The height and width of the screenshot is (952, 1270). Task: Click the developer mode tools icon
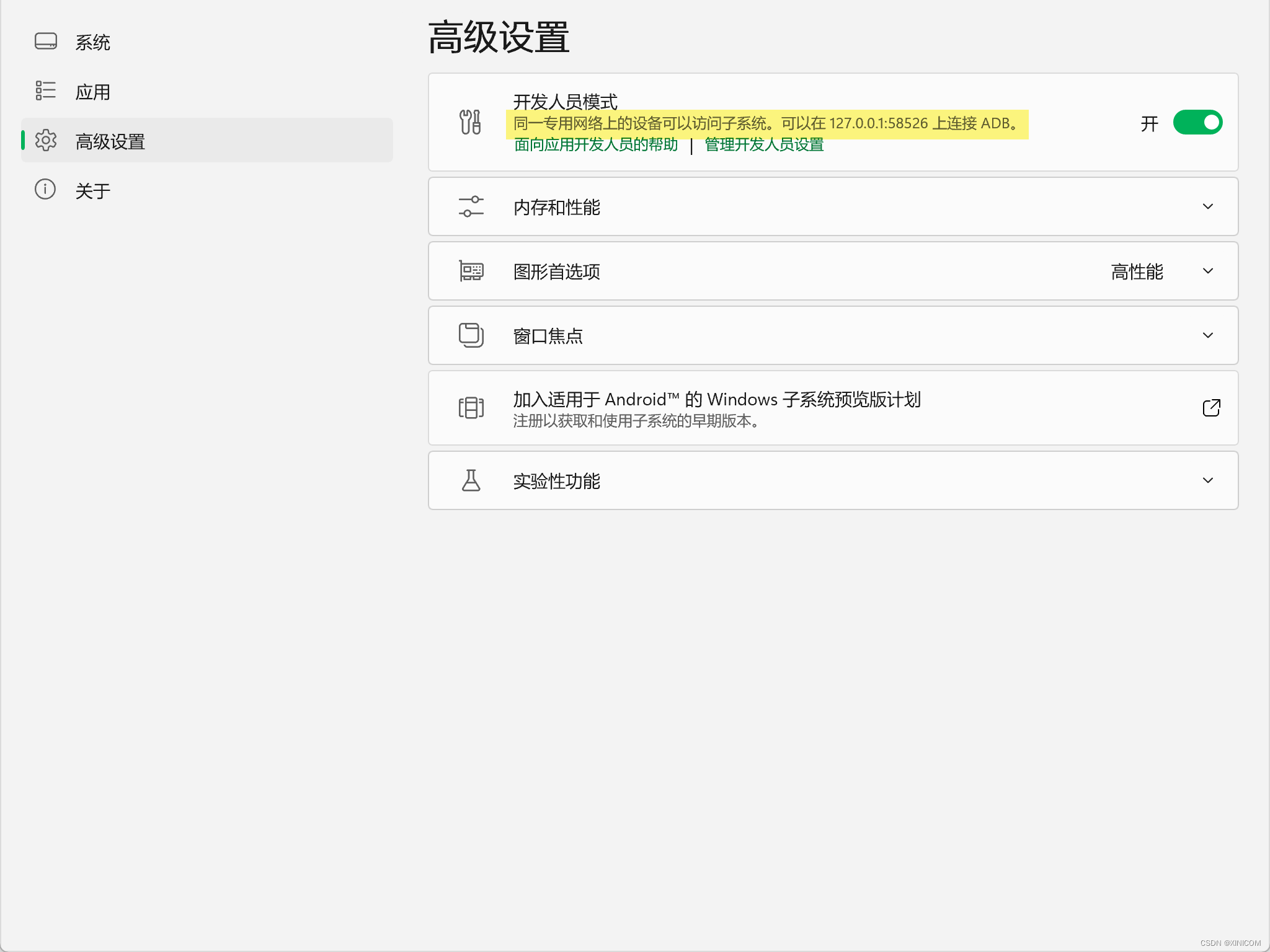[x=471, y=122]
